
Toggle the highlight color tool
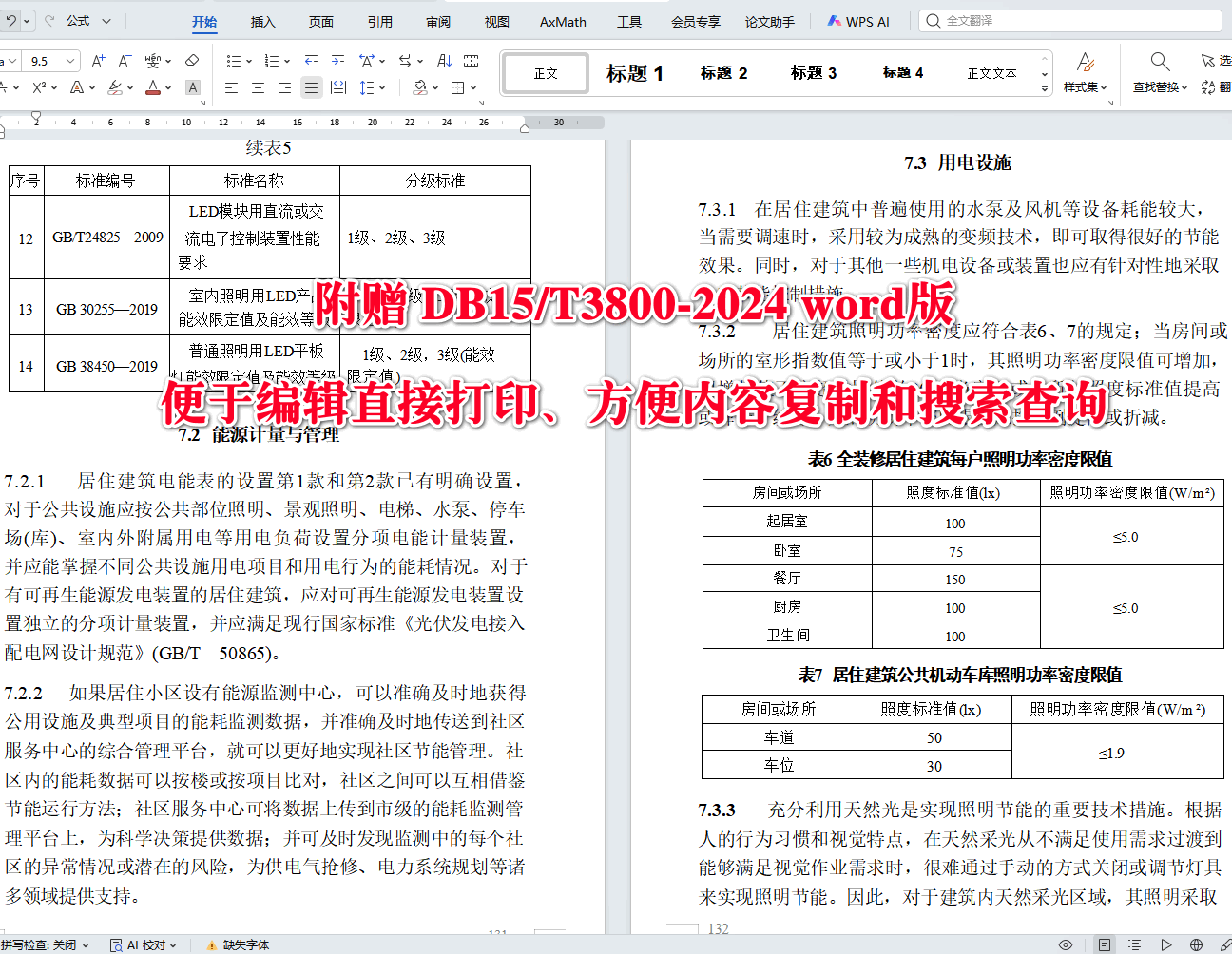click(116, 86)
